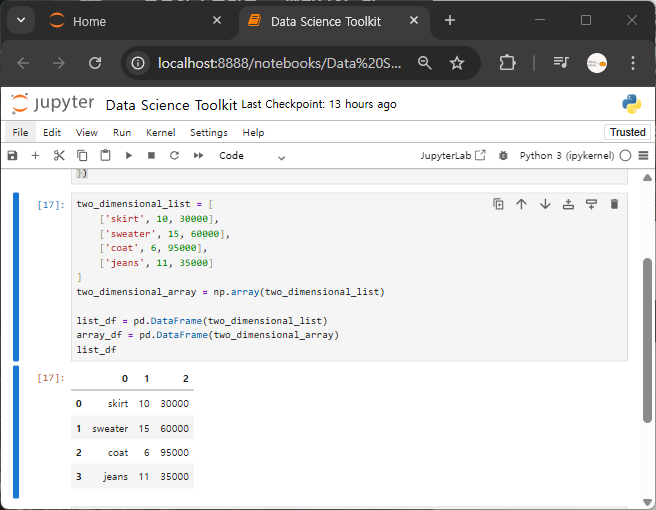Open a new browser tab
656x510 pixels.
pyautogui.click(x=450, y=21)
